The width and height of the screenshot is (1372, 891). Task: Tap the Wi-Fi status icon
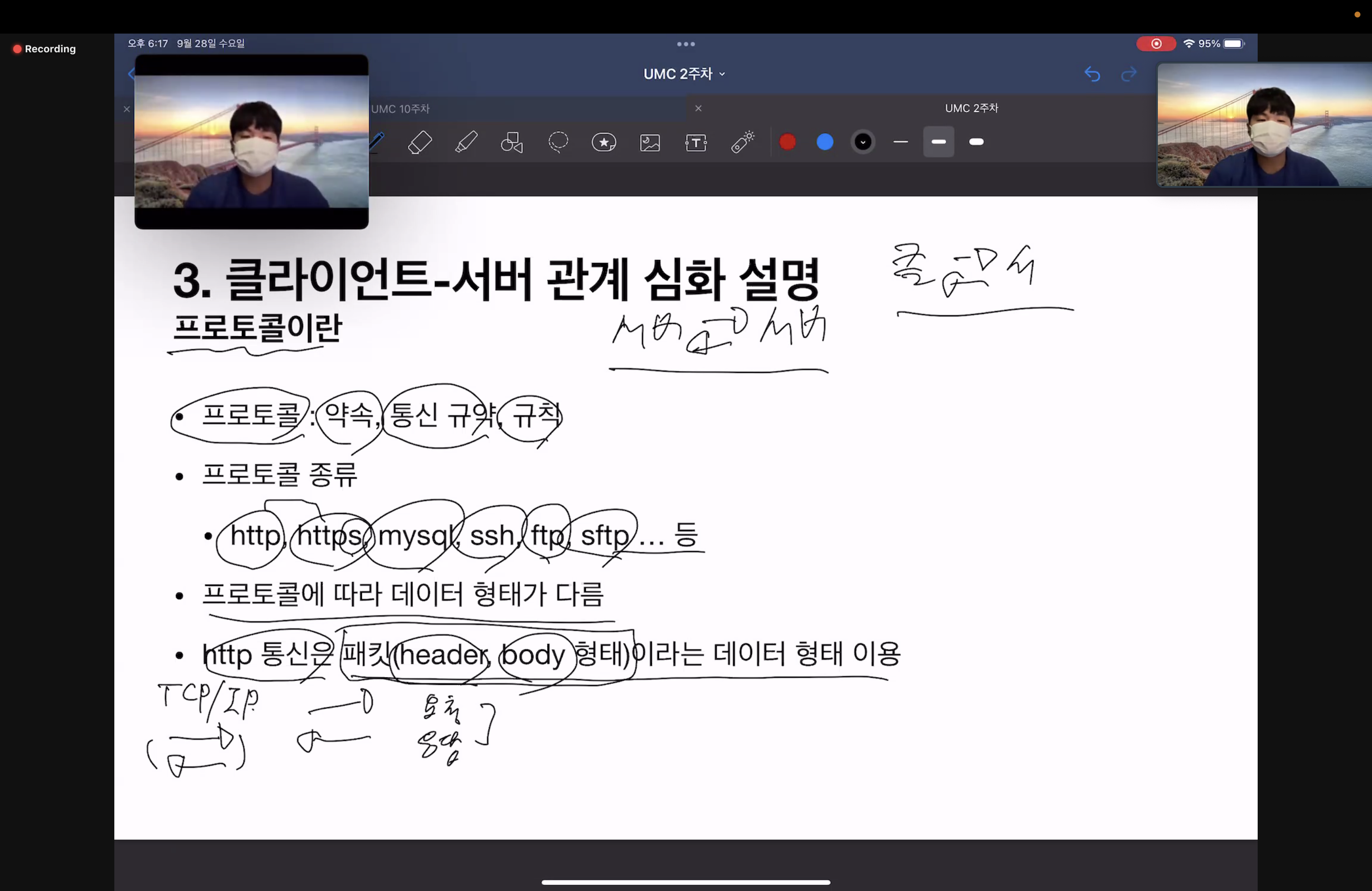pos(1189,43)
